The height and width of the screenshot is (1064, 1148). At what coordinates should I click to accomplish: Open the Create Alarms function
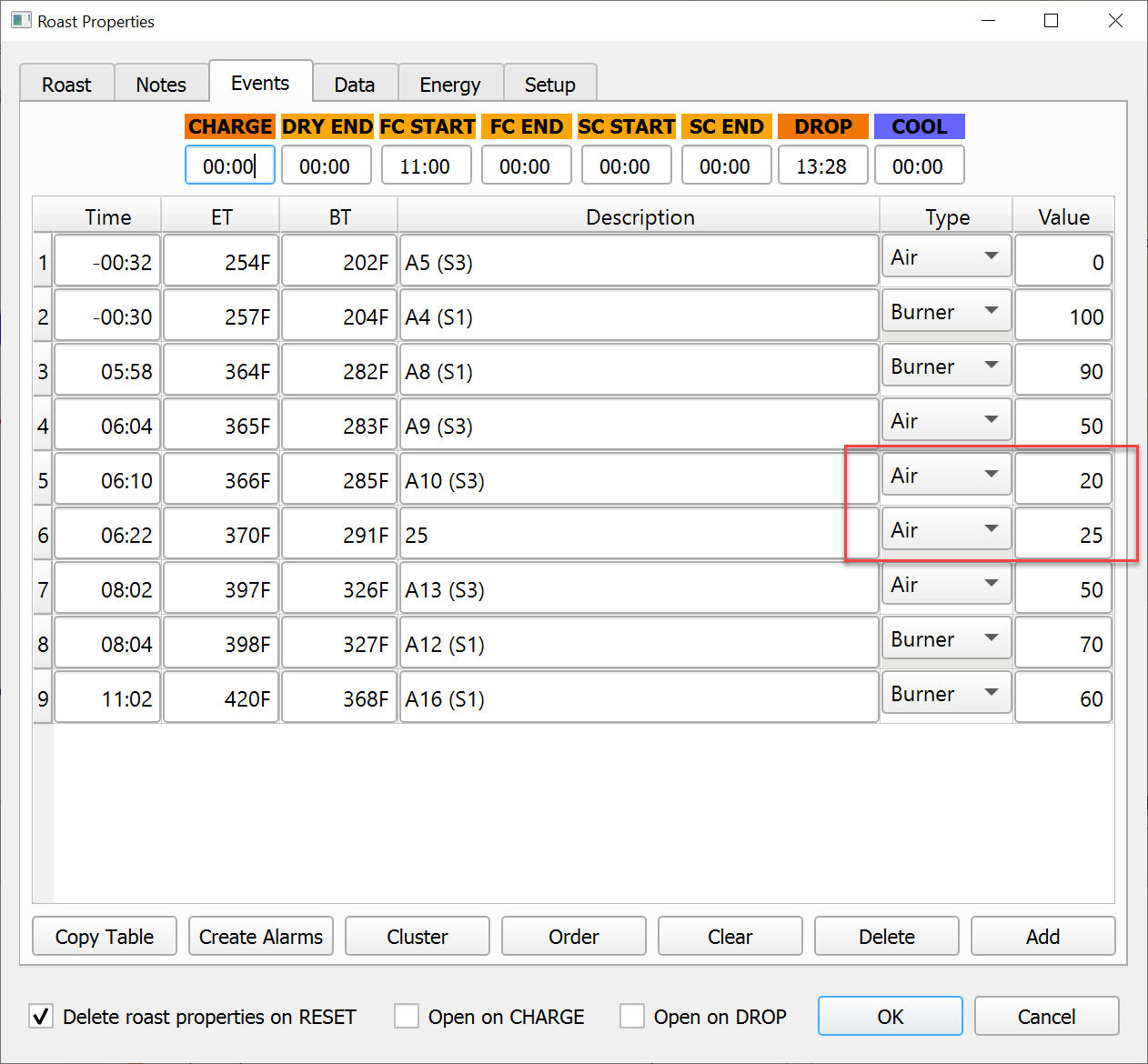click(x=260, y=936)
